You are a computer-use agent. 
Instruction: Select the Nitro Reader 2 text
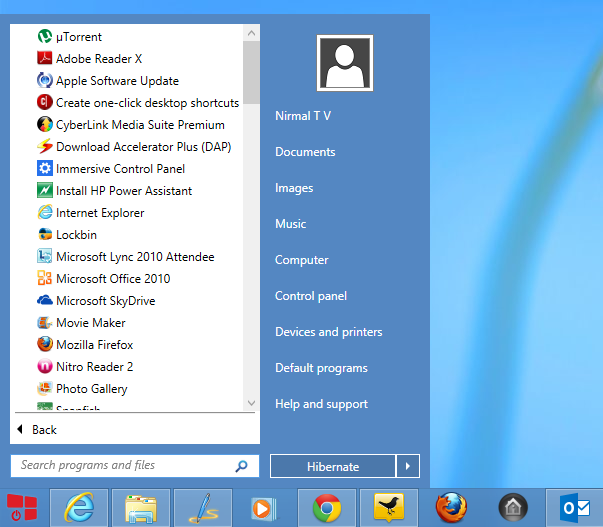click(95, 367)
